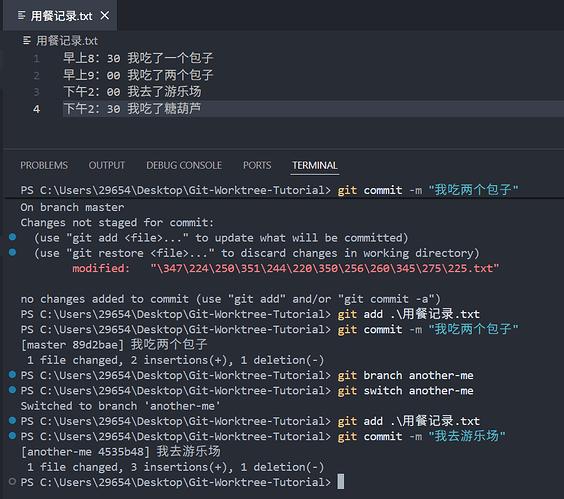Viewport: 564px width, 499px height.
Task: Click "Switched to branch 'another-me'" output
Action: click(x=120, y=406)
